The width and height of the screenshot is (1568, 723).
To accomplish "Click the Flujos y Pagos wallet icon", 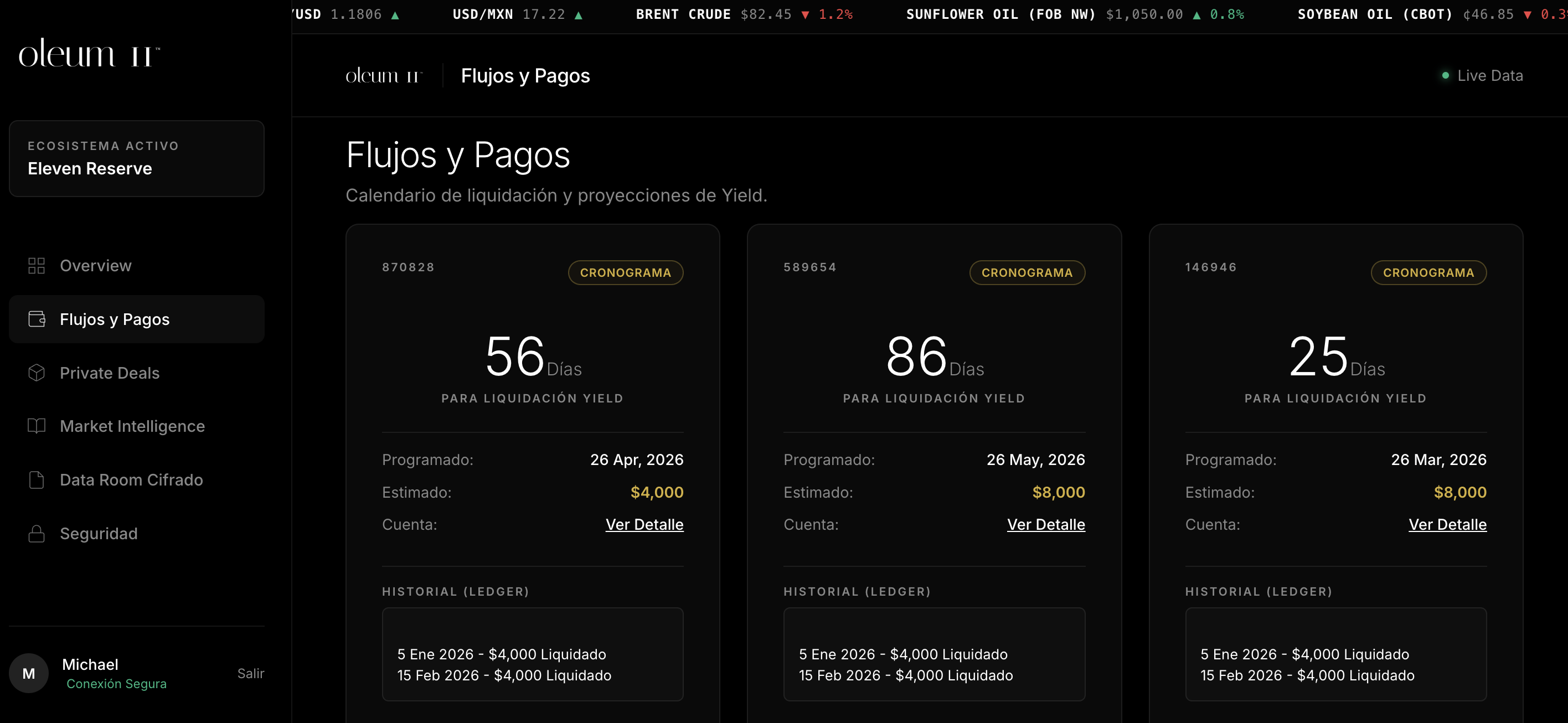I will 37,318.
